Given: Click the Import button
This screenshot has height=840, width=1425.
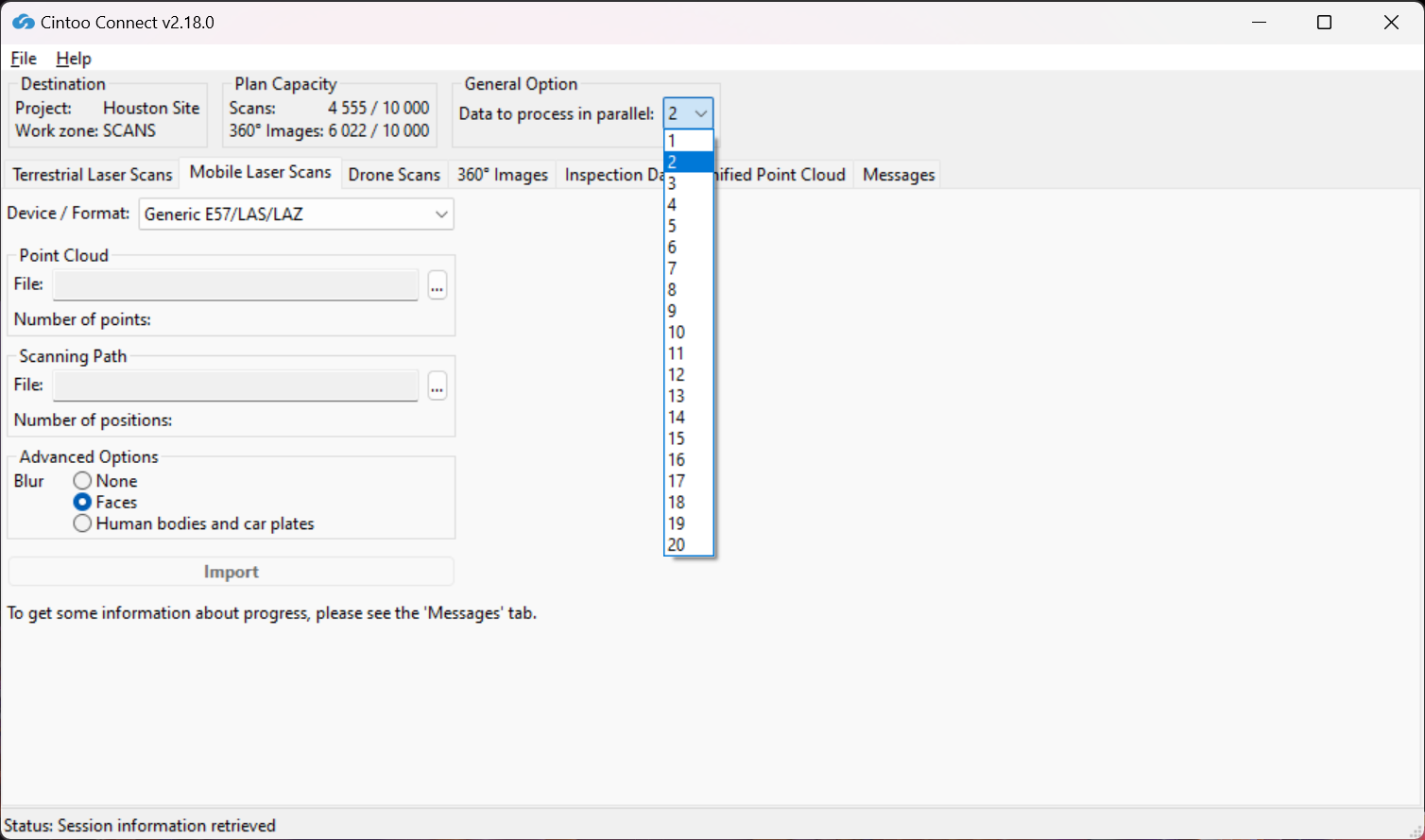Looking at the screenshot, I should 232,572.
